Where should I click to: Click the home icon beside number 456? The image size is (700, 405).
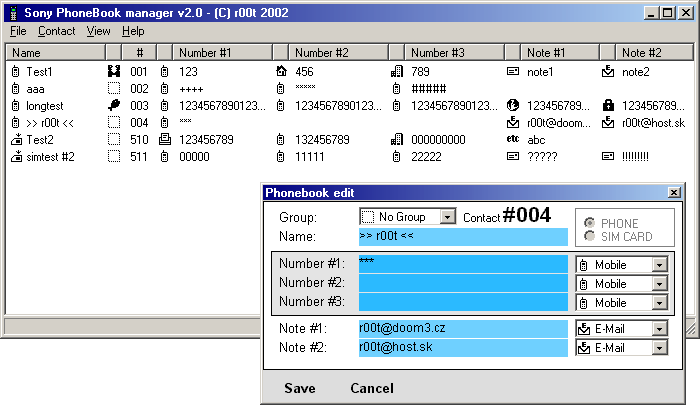pyautogui.click(x=281, y=71)
